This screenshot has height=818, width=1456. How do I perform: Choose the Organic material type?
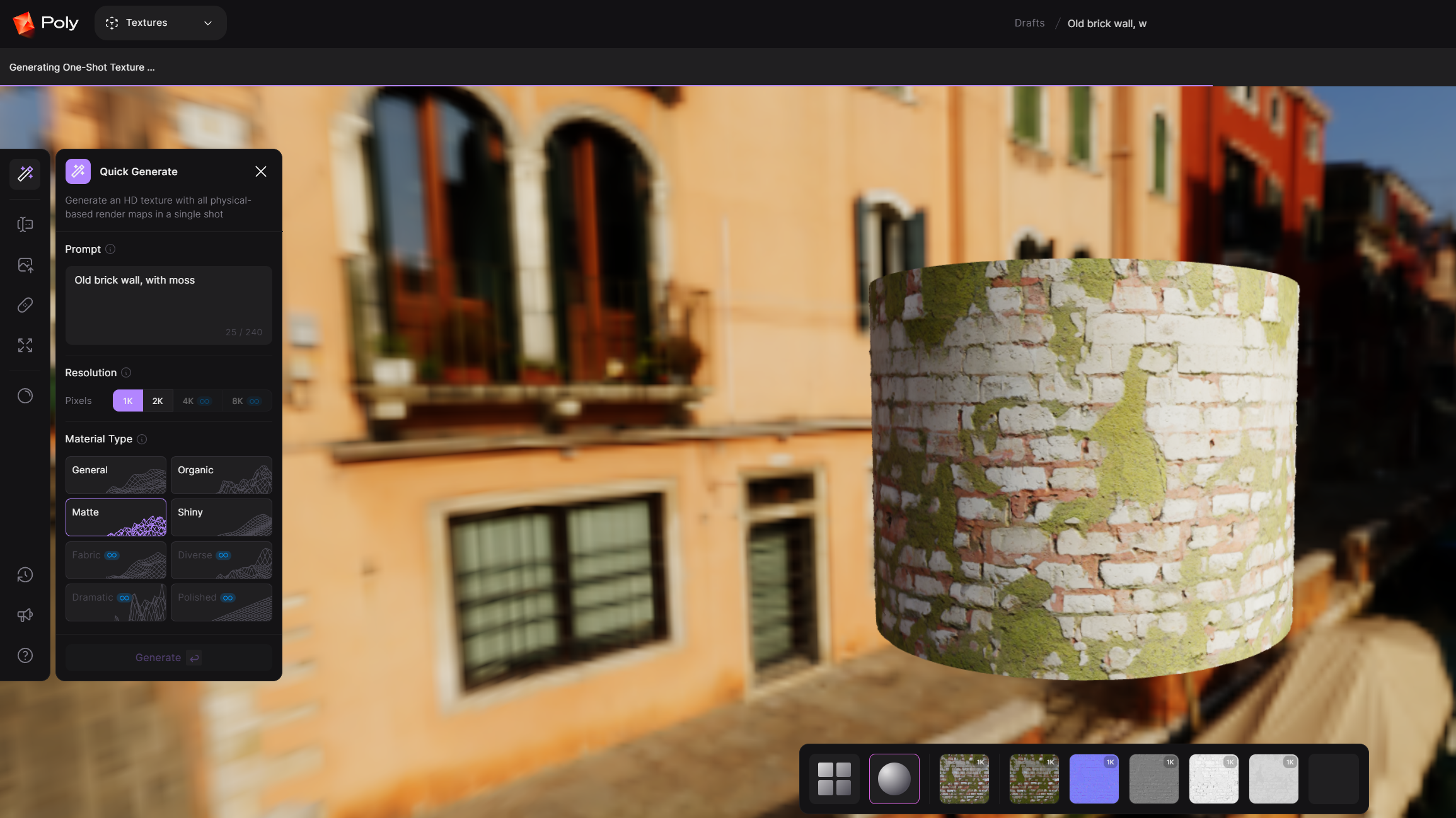click(x=221, y=475)
